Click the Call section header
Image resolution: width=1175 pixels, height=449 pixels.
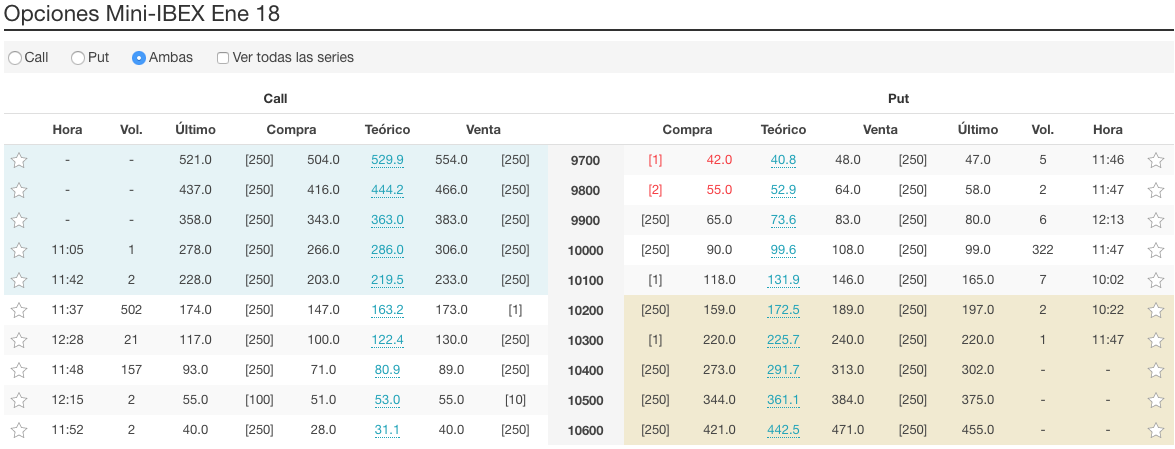tap(275, 98)
